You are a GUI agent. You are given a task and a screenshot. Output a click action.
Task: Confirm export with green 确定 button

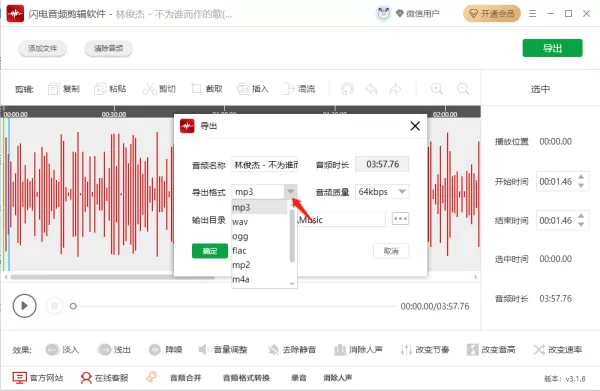pos(210,251)
